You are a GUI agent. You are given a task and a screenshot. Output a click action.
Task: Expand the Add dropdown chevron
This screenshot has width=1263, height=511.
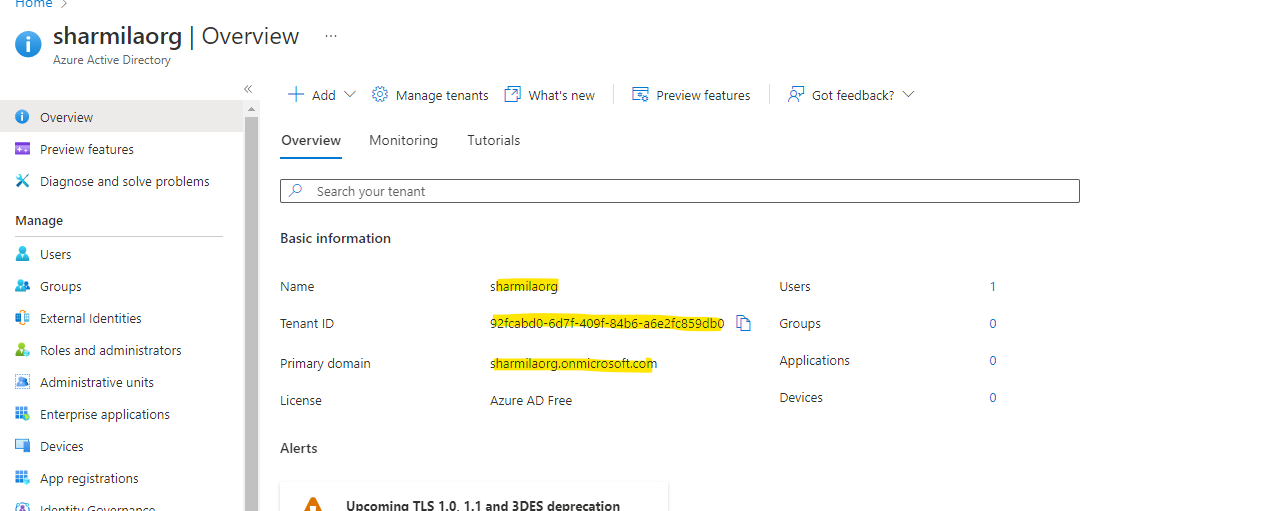click(x=349, y=94)
